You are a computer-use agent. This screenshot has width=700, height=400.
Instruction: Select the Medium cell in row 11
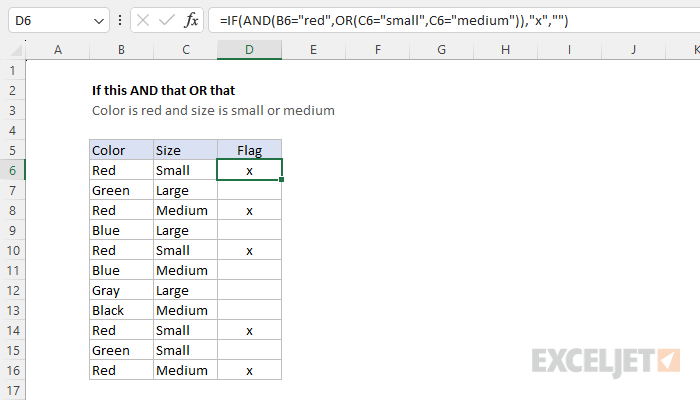click(x=185, y=270)
